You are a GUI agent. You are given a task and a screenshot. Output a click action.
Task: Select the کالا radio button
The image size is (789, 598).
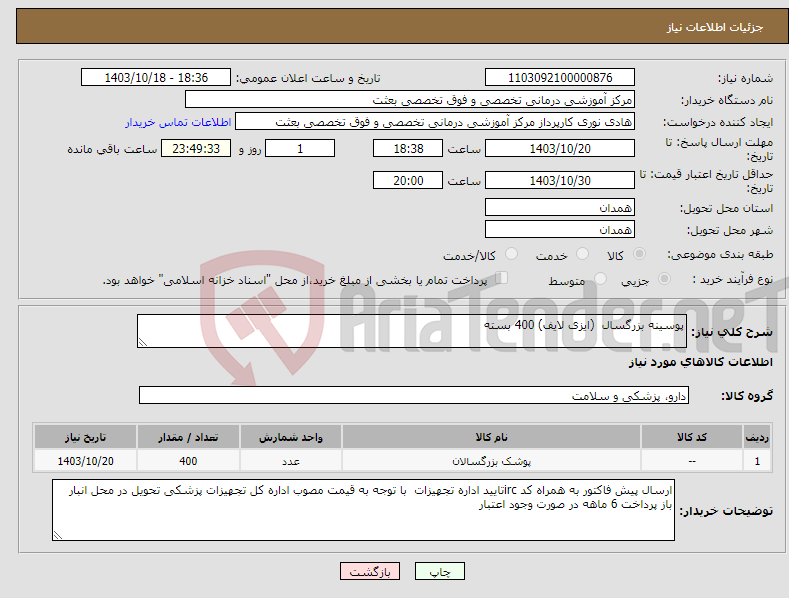coord(639,254)
